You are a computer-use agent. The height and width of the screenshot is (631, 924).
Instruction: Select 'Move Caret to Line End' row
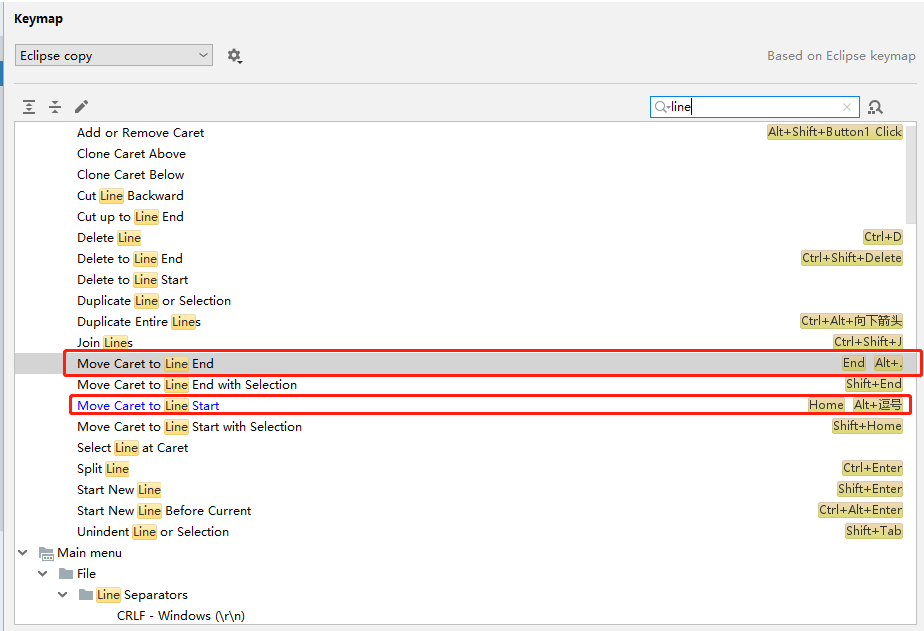pos(466,364)
